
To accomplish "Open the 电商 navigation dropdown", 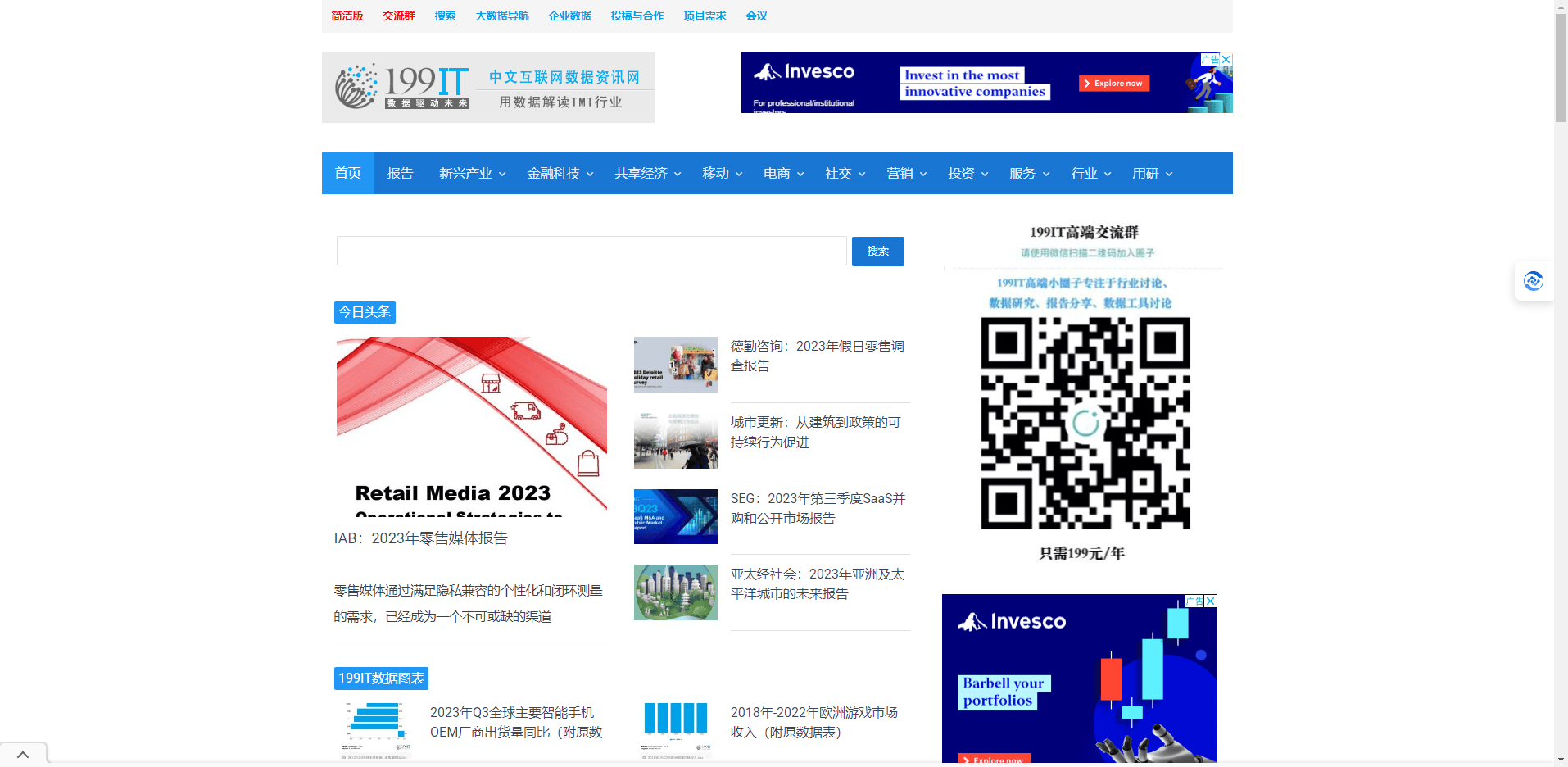I will [x=783, y=174].
